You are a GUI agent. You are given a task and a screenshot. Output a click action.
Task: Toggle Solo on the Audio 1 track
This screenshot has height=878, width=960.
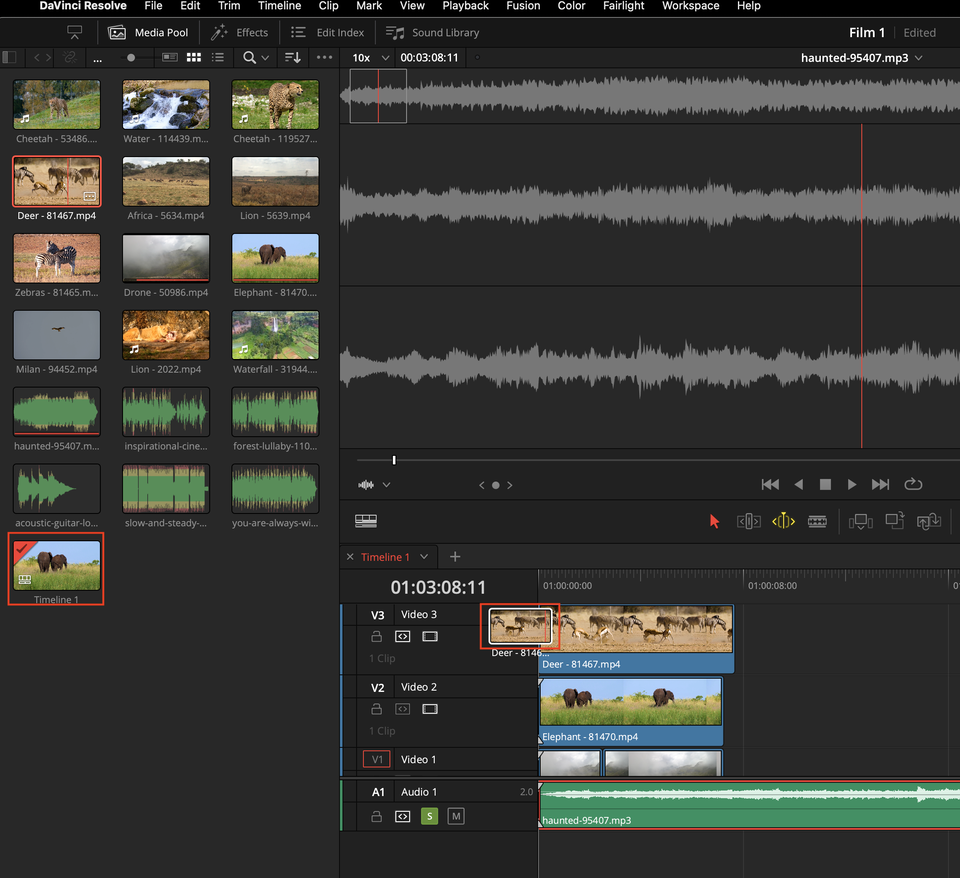(x=429, y=816)
